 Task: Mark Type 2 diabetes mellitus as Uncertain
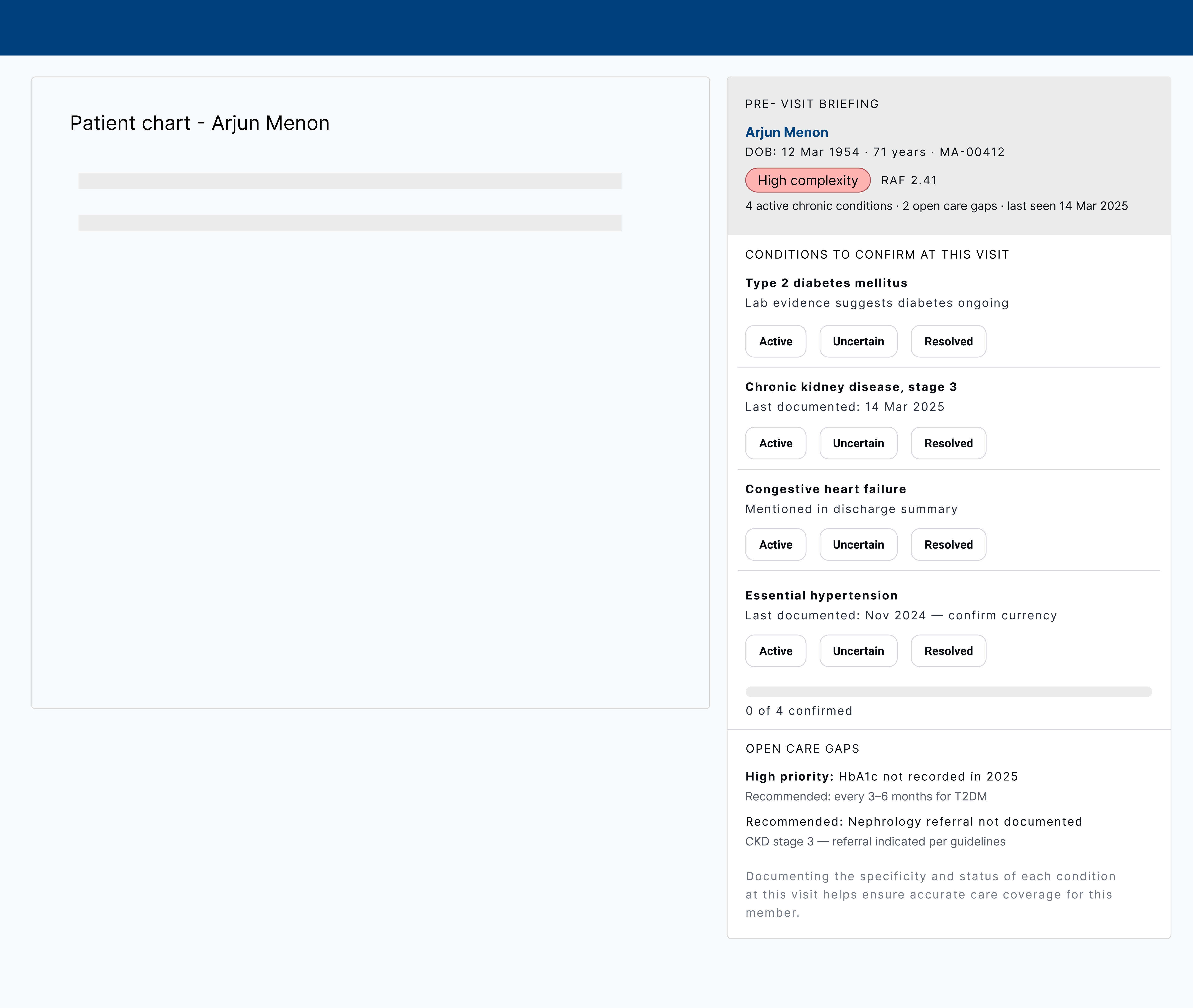pos(858,341)
